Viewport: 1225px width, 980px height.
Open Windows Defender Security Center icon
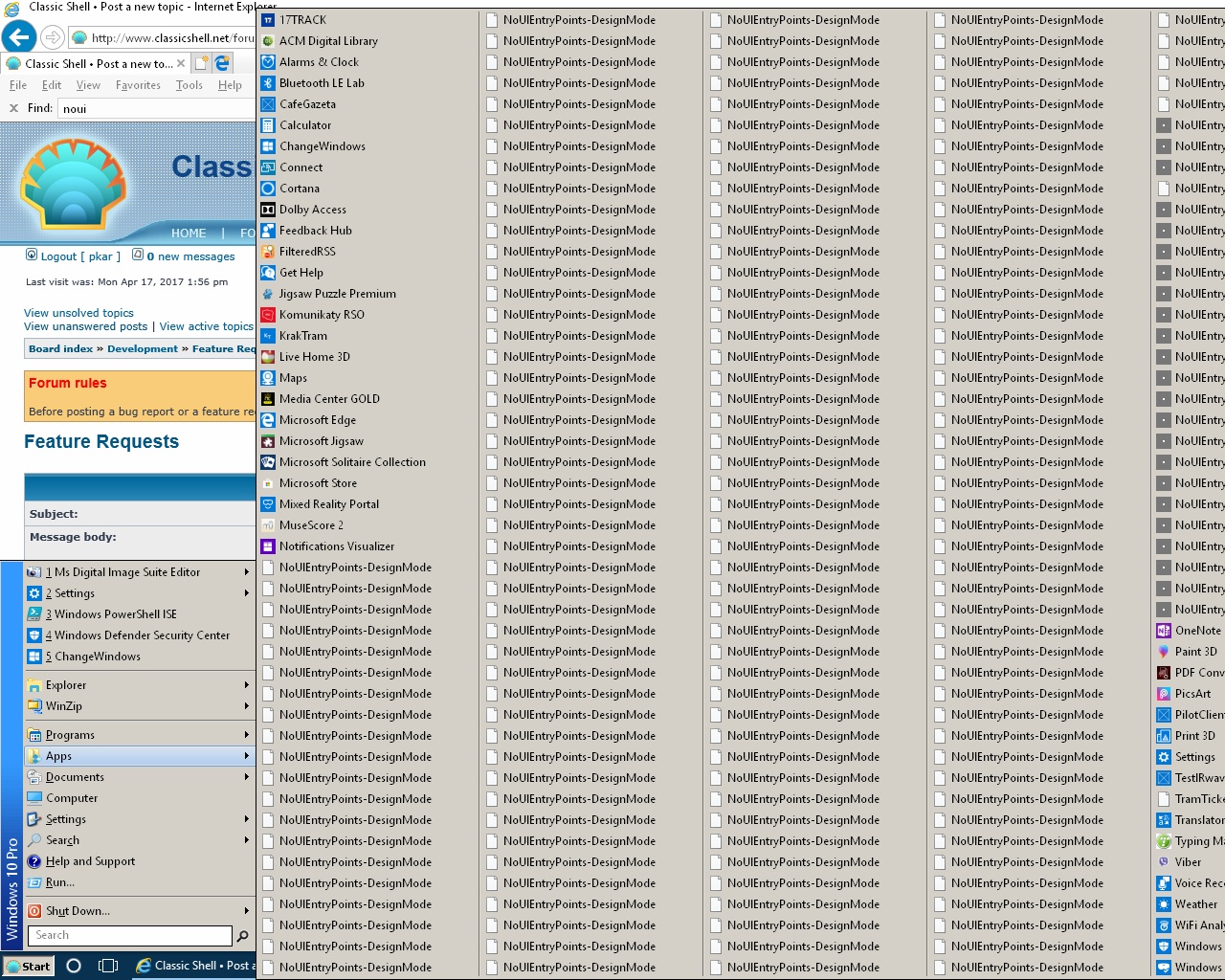pyautogui.click(x=34, y=635)
